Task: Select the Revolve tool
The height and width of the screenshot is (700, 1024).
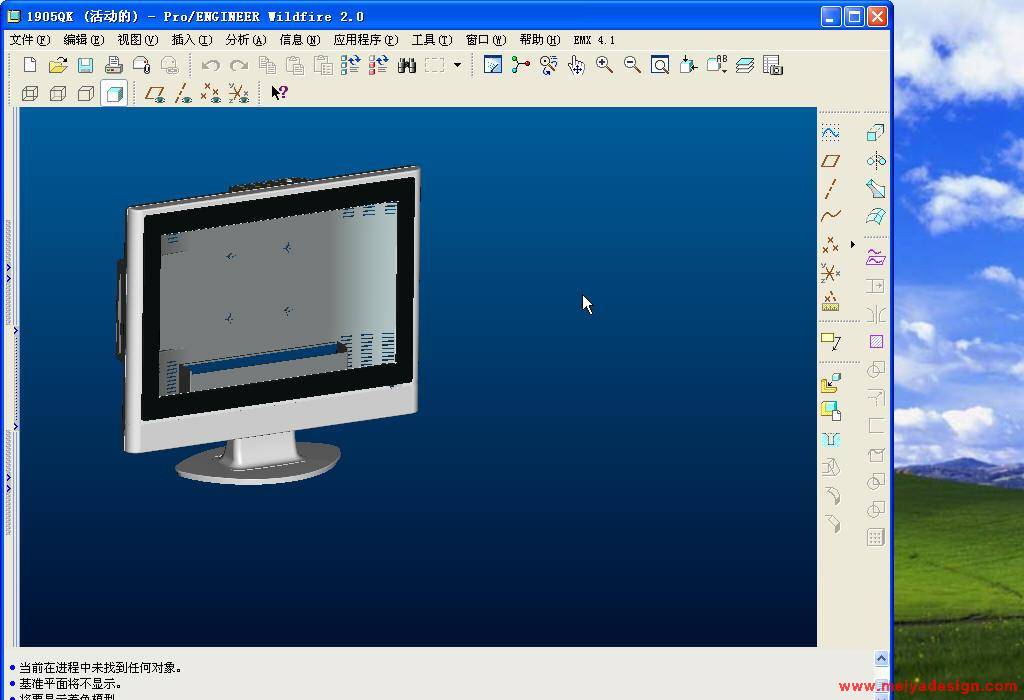Action: (876, 161)
